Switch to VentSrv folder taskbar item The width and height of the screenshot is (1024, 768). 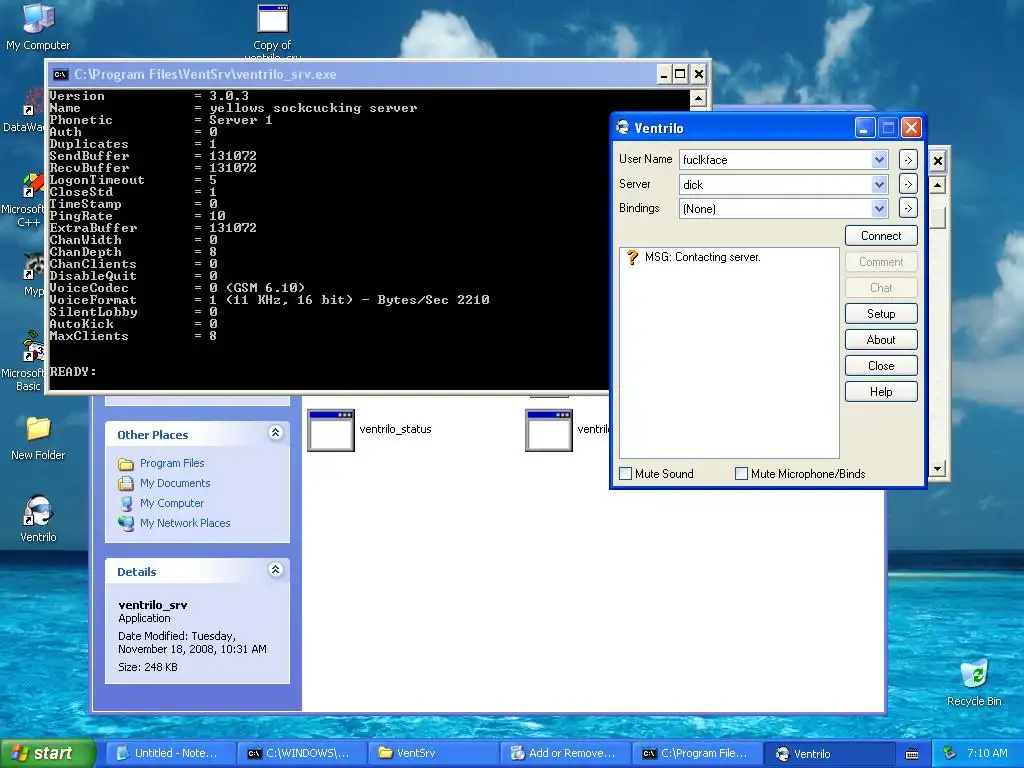pos(432,753)
